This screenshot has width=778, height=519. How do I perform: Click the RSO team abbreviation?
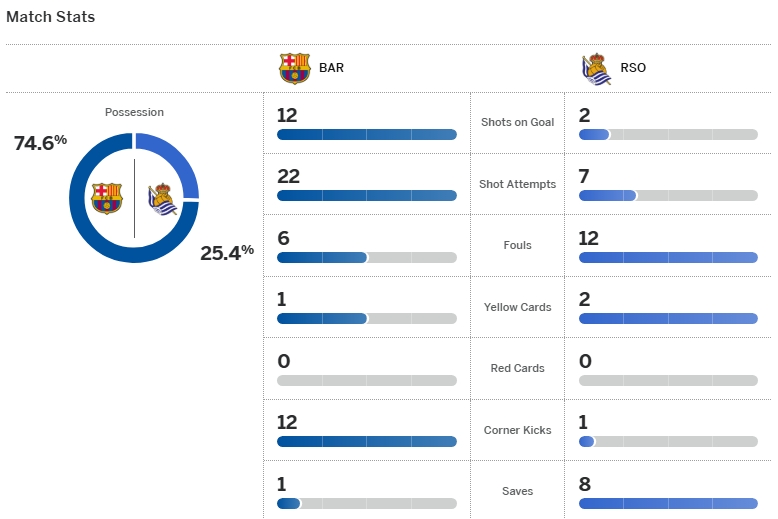[x=633, y=69]
